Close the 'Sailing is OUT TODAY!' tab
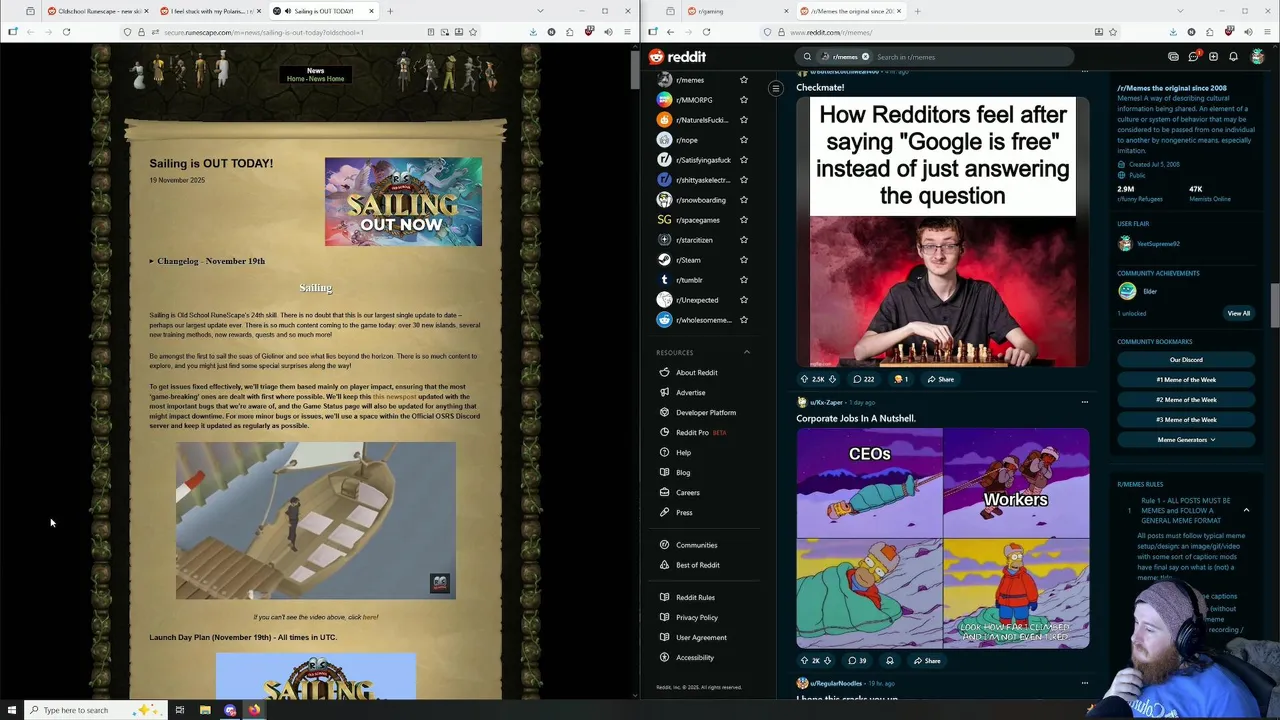The width and height of the screenshot is (1280, 720). pyautogui.click(x=371, y=11)
